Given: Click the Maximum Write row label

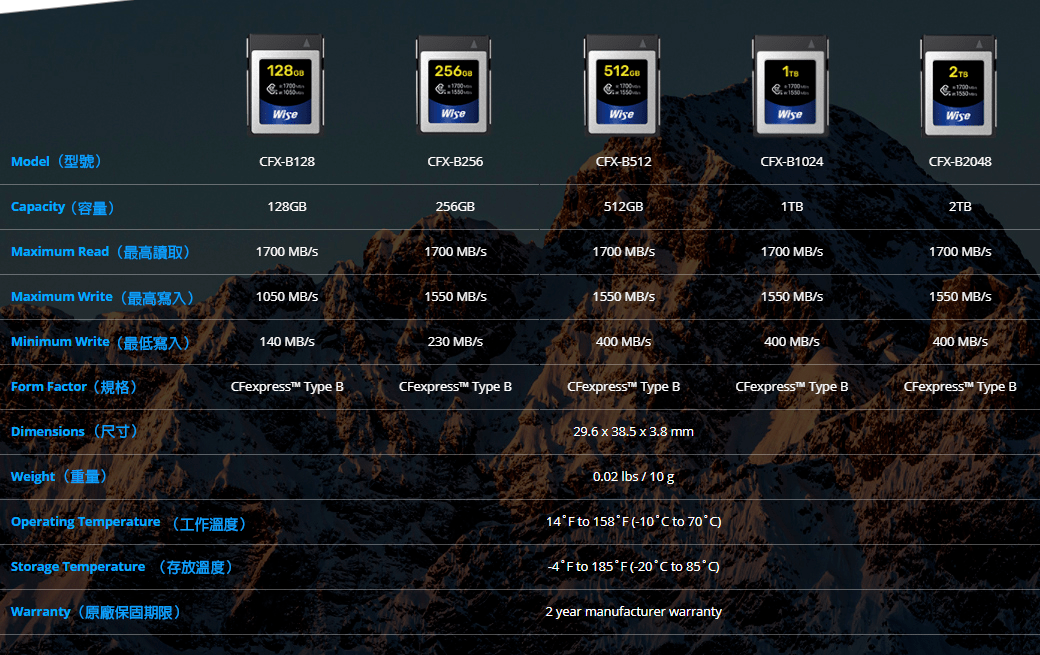Looking at the screenshot, I should click(x=102, y=297).
